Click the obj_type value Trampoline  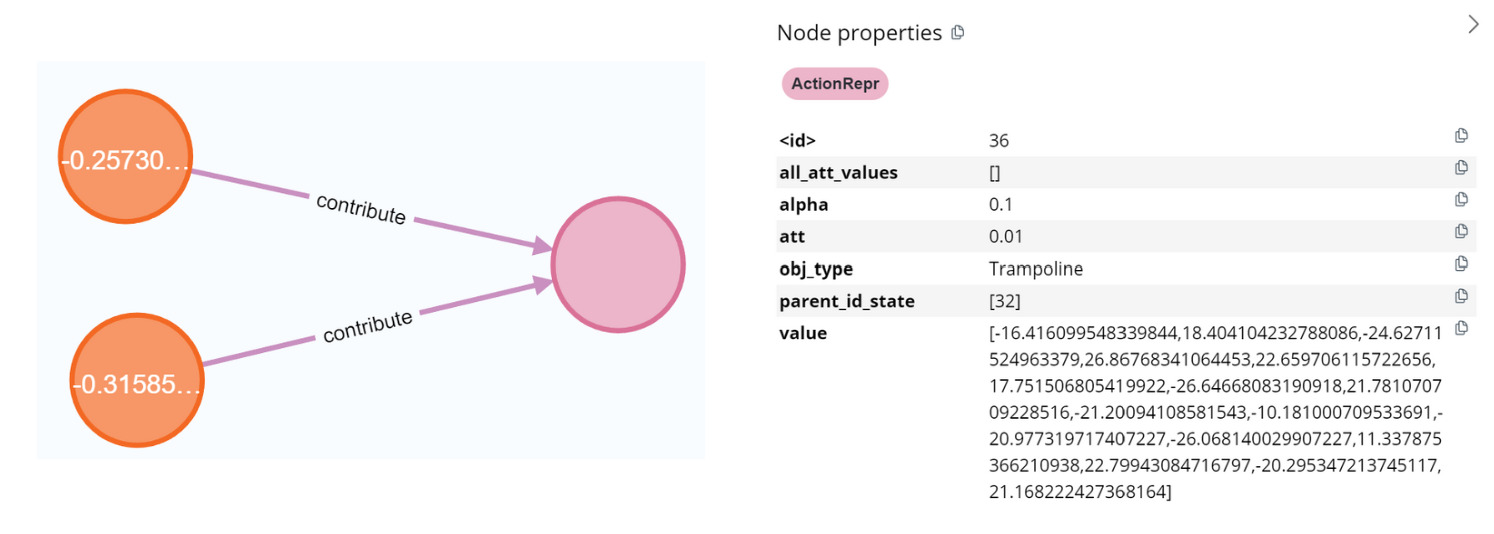[1035, 269]
